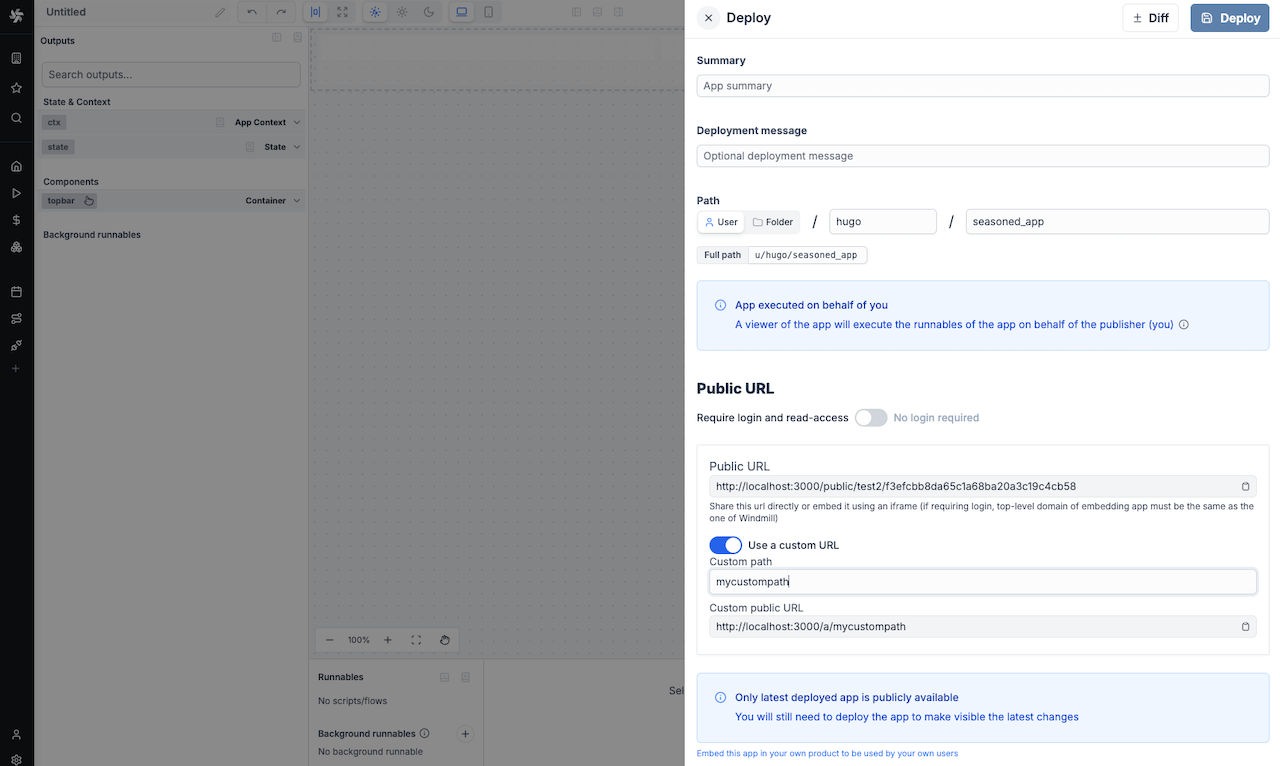
Task: Expand the topbar Container component
Action: pos(297,201)
